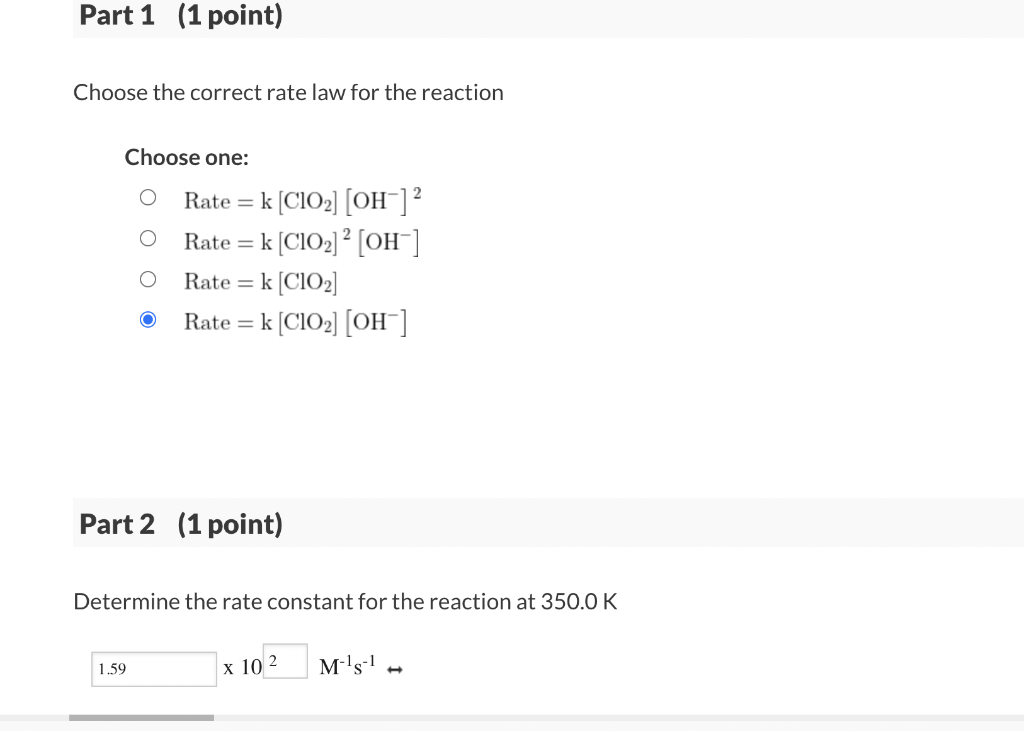Change the power of 10 exponent field

click(284, 660)
